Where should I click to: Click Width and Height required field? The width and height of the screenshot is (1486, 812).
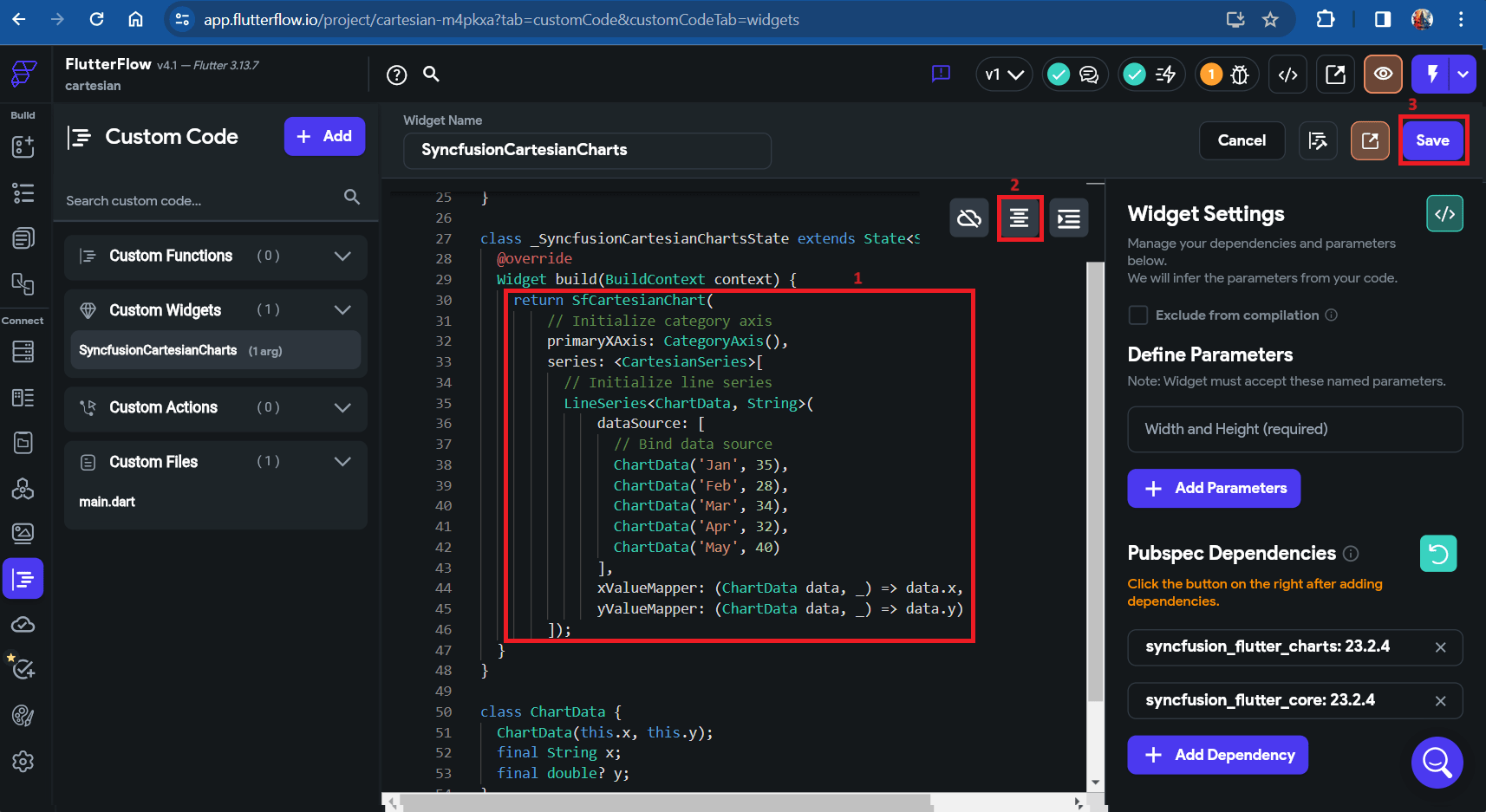1294,430
